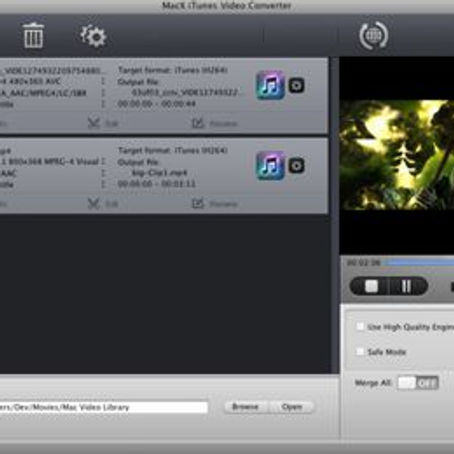The image size is (454, 454).
Task: Click iTunes profile icon in second video row
Action: 270,166
